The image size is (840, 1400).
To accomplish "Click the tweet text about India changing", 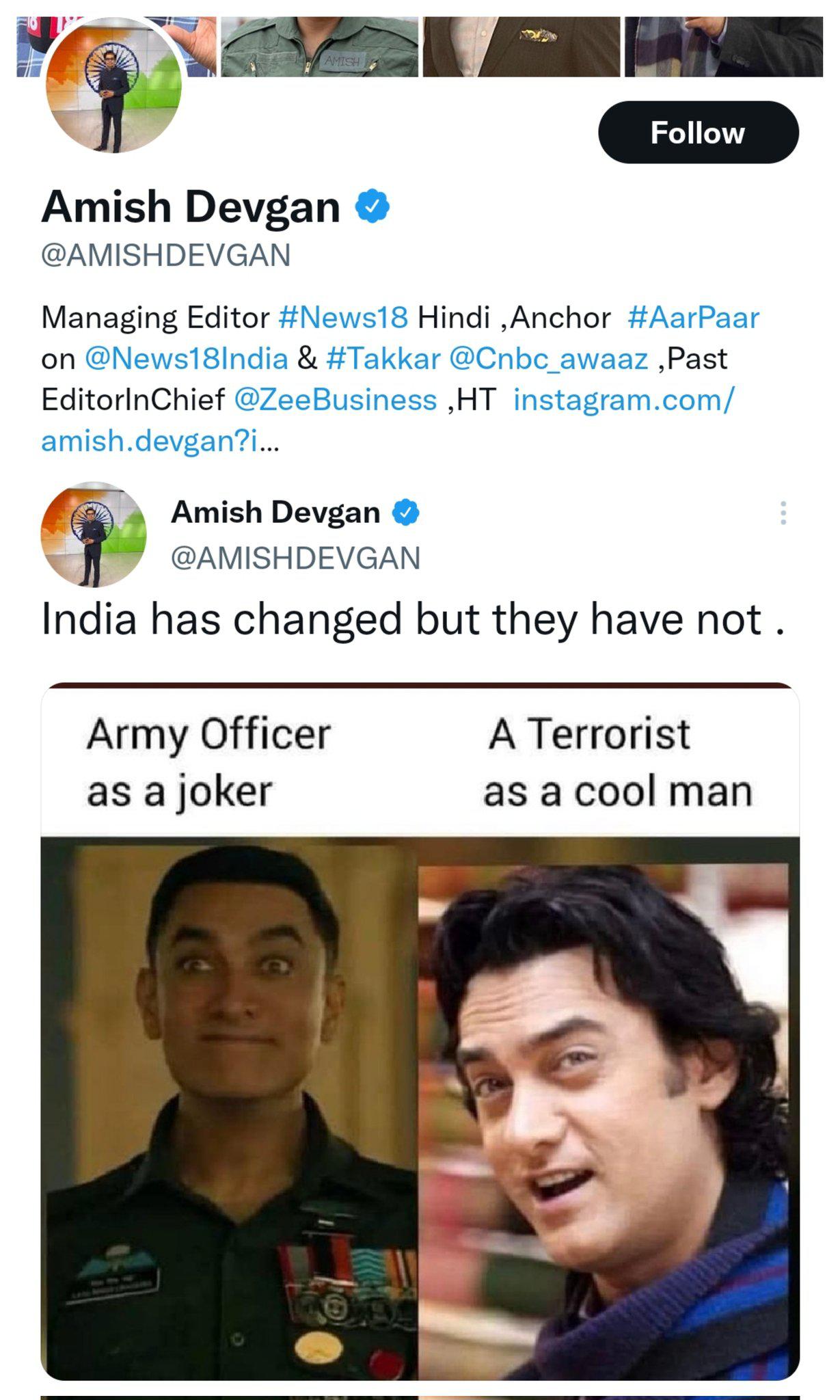I will [x=410, y=622].
